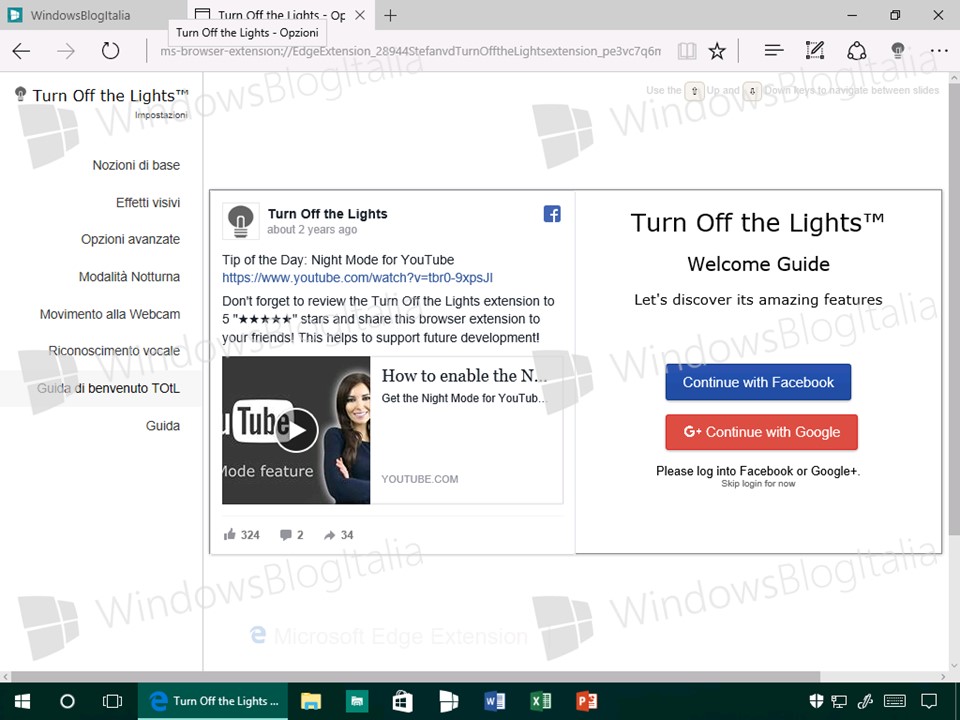Launch Excel from the taskbar

541,701
